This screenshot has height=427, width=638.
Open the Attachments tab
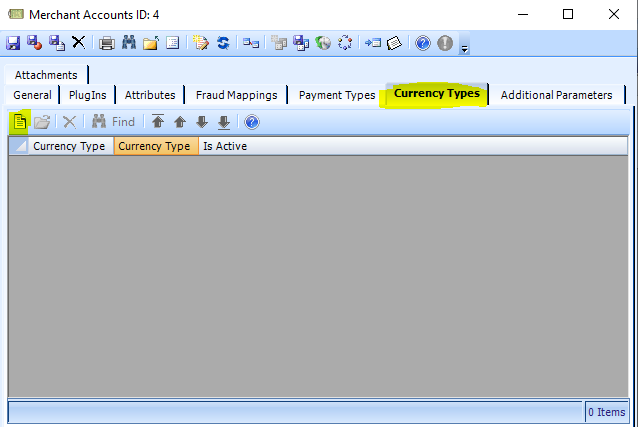pos(46,75)
